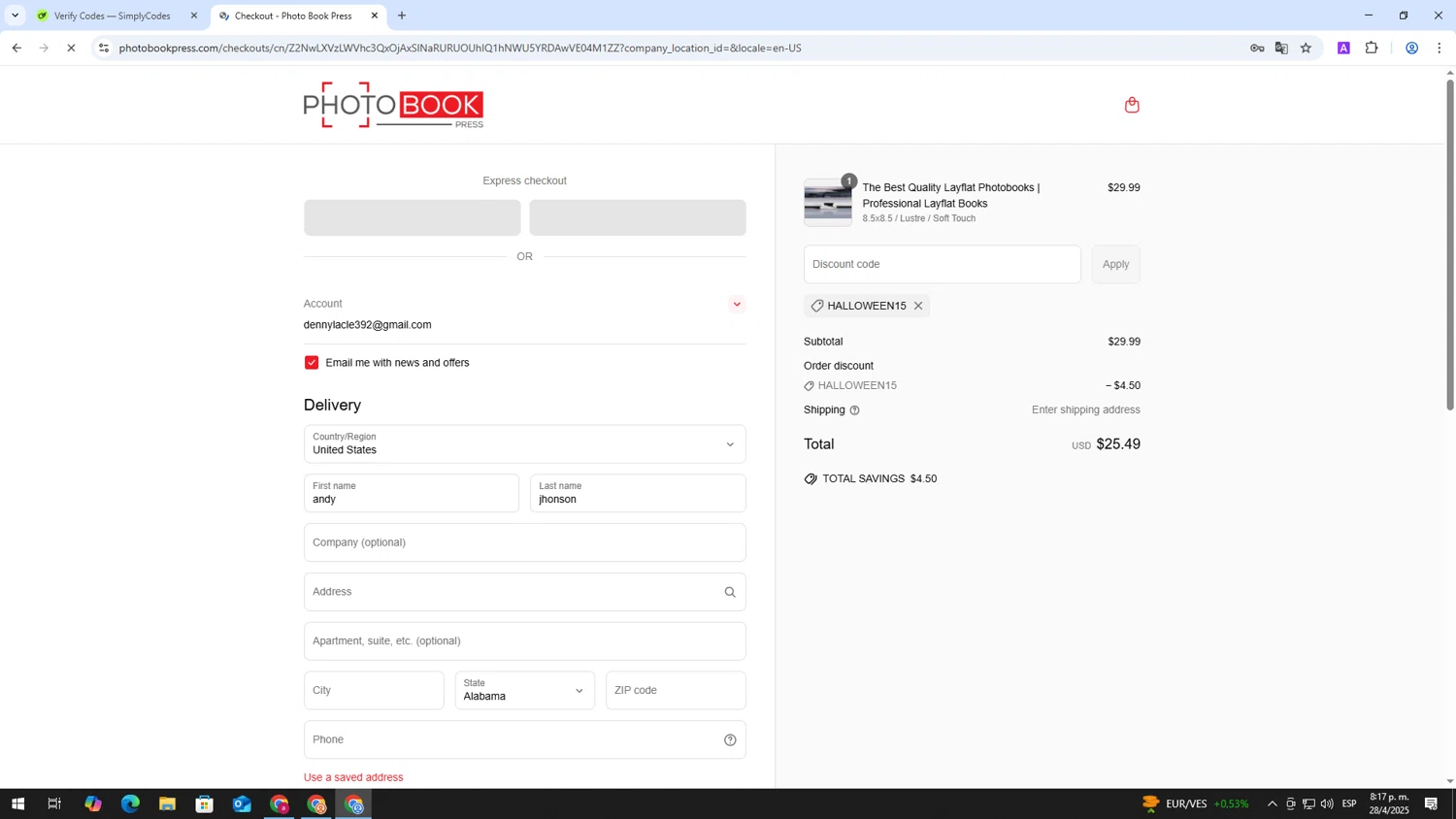Screen dimensions: 1456x819
Task: Click the City field
Action: click(x=374, y=691)
